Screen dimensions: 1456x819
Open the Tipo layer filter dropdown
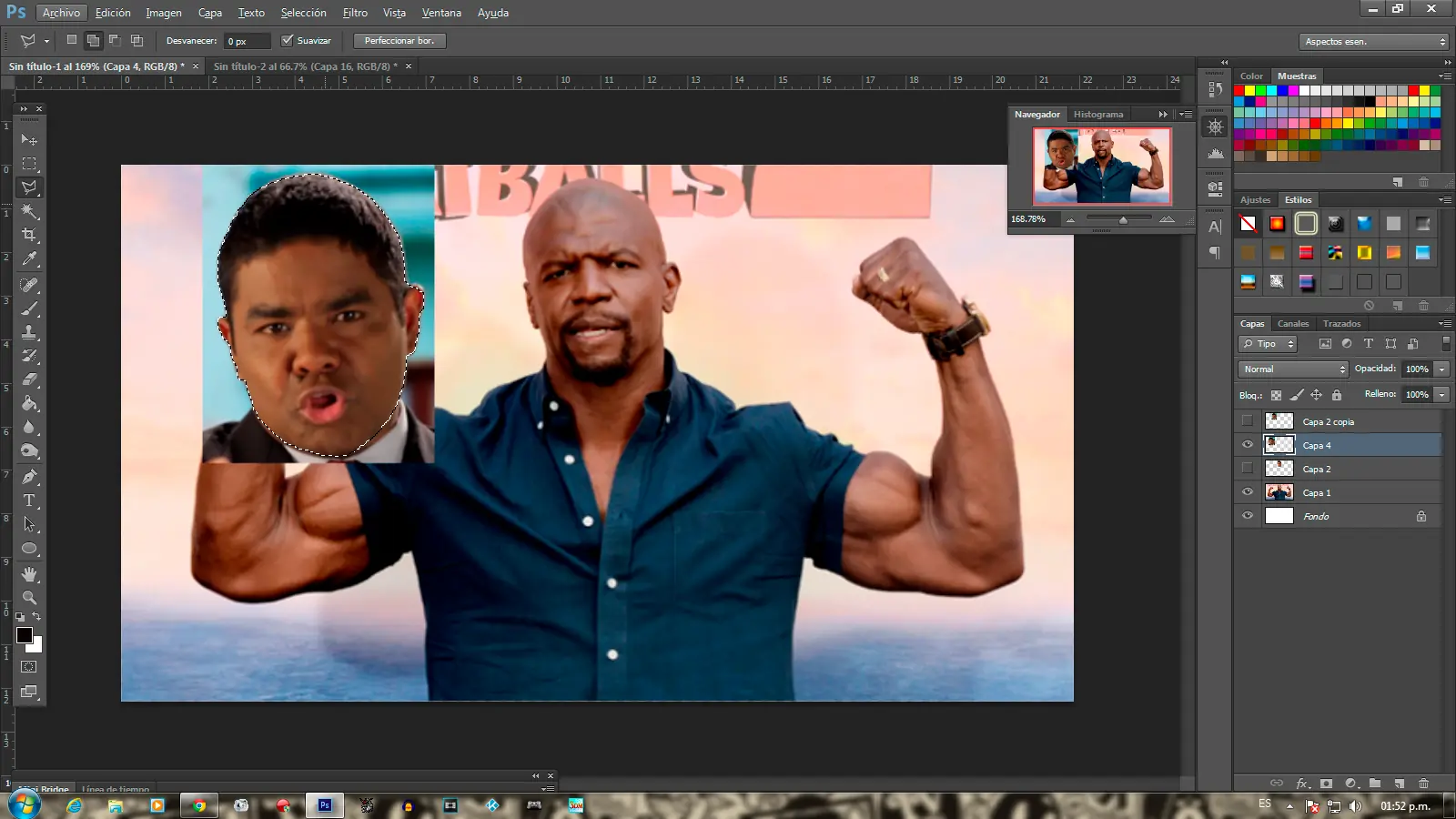[x=1268, y=344]
